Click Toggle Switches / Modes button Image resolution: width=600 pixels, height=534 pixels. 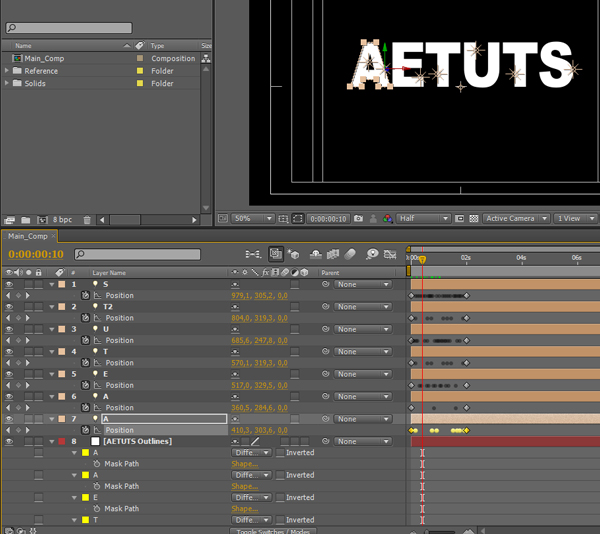click(x=273, y=531)
